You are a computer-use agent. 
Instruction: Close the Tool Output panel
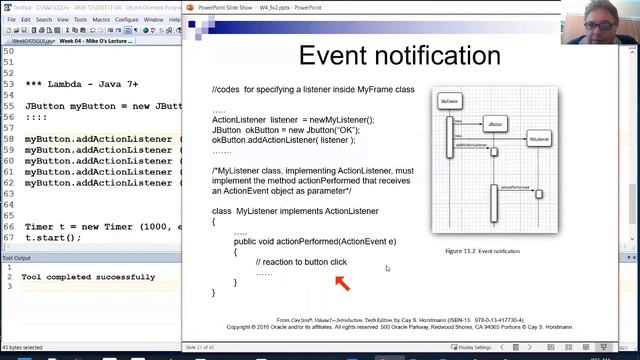tap(634, 258)
